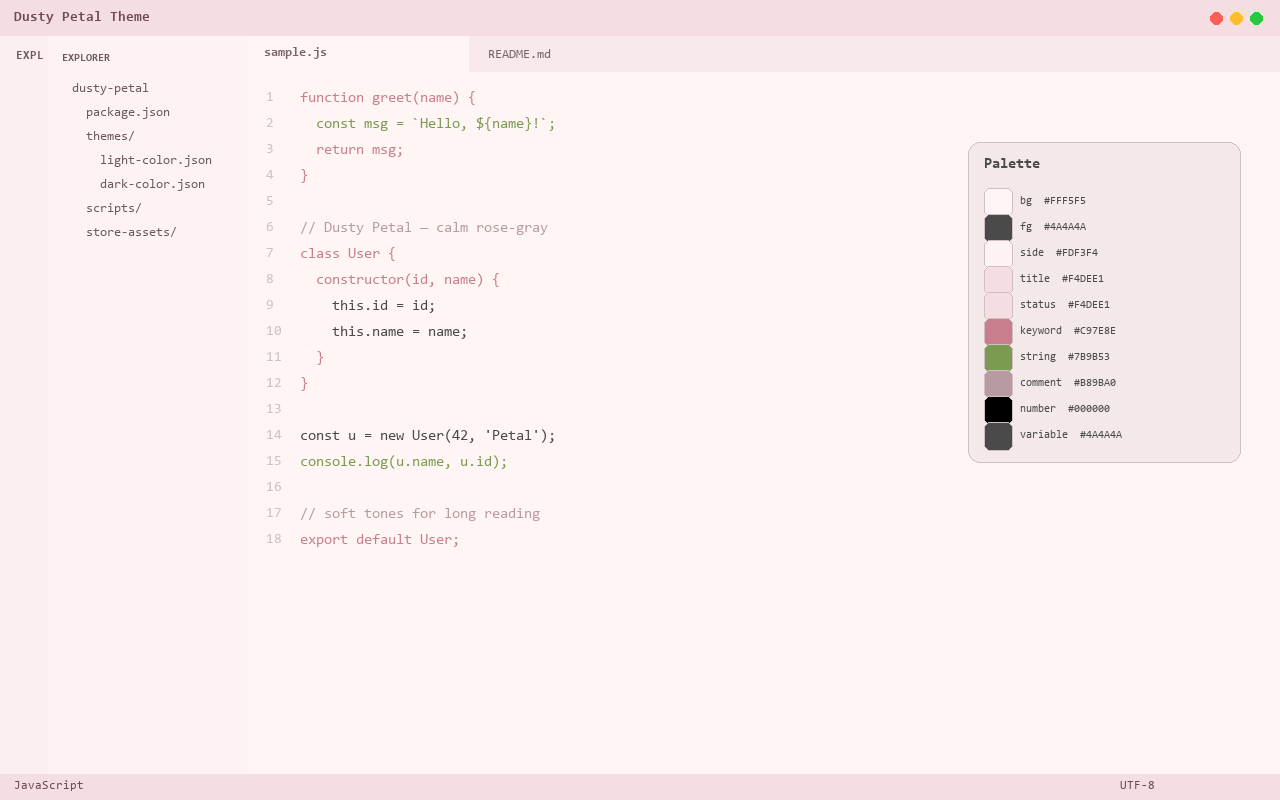
Task: Click the Dusty Petal Theme window title
Action: click(x=82, y=16)
